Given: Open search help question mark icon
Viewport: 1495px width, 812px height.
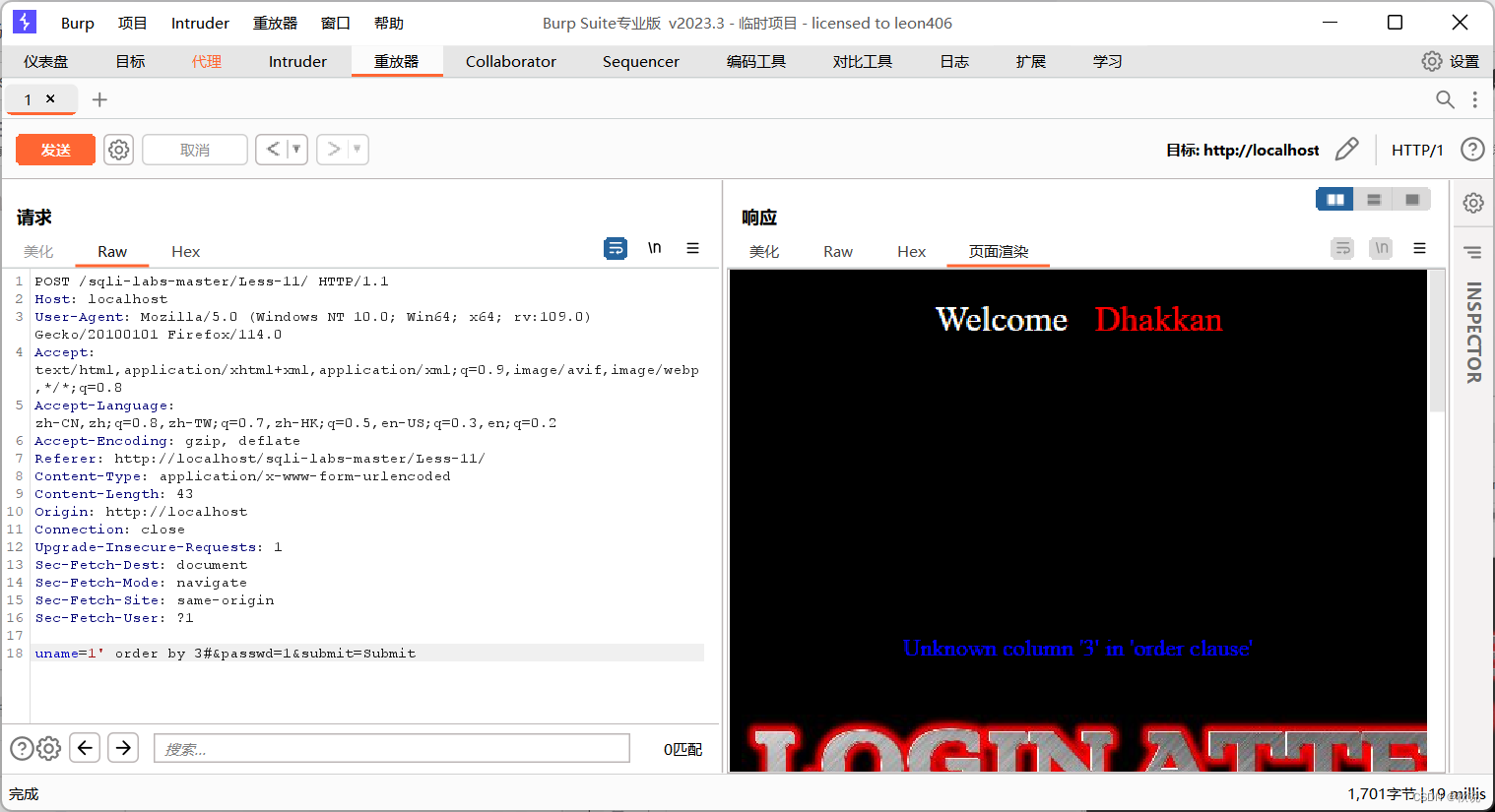Looking at the screenshot, I should pos(22,749).
